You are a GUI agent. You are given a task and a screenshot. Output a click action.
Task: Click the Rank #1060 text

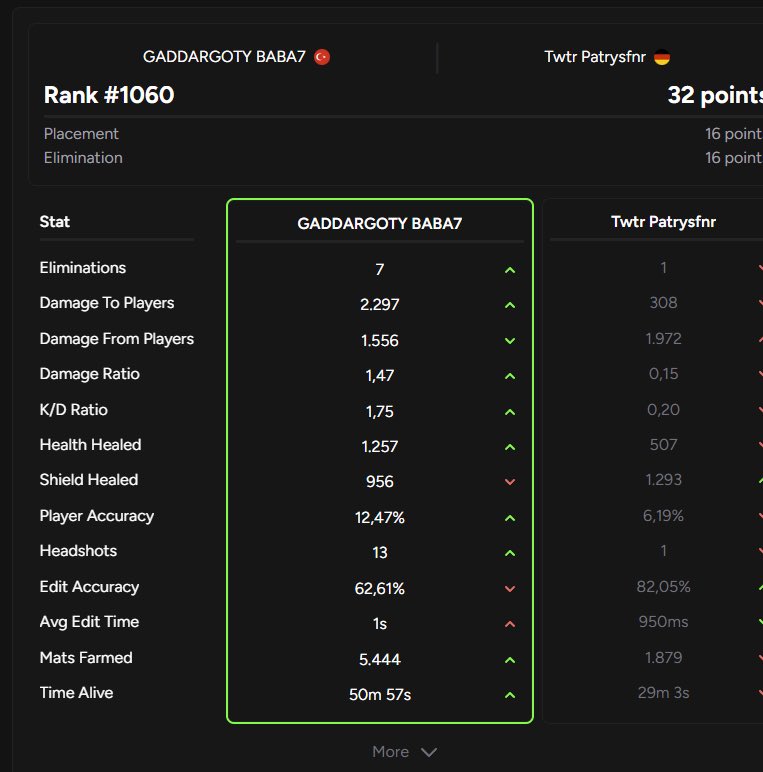click(x=109, y=95)
